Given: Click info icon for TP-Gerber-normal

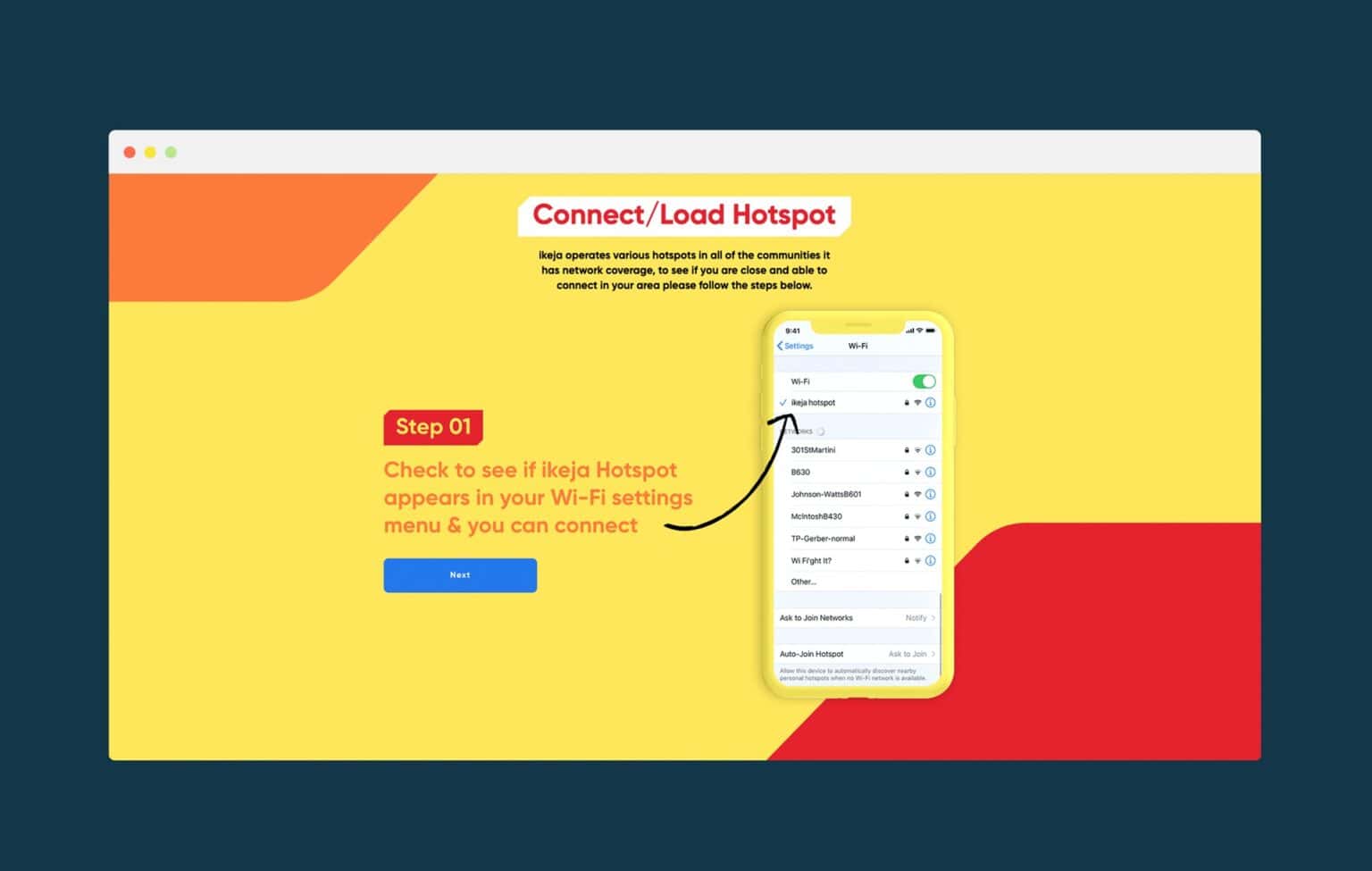Looking at the screenshot, I should pyautogui.click(x=930, y=539).
